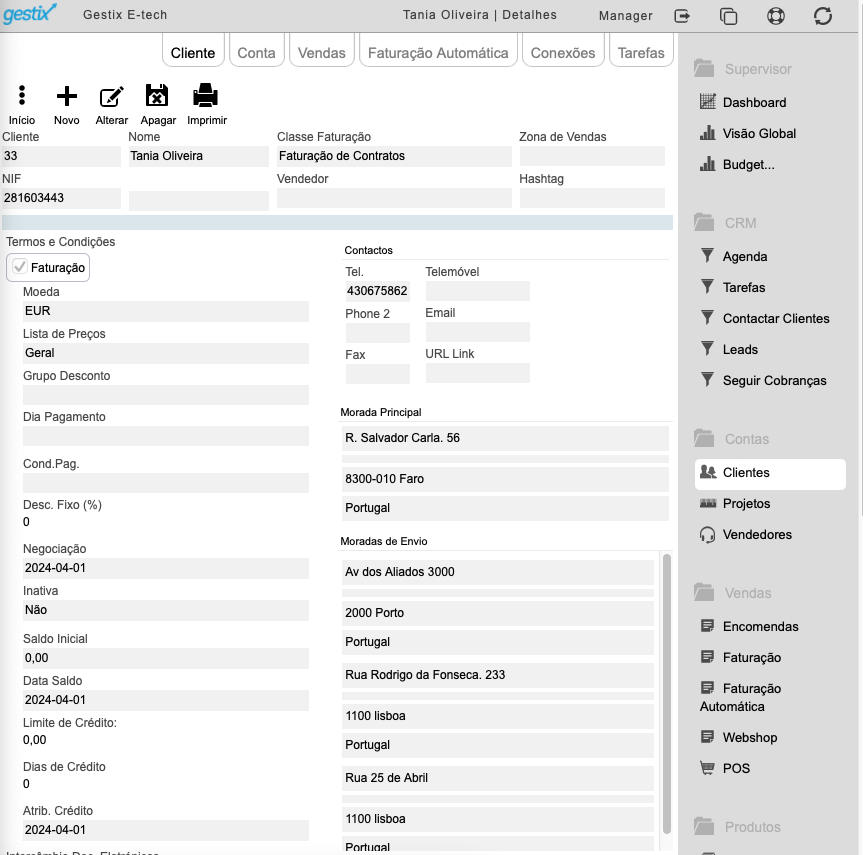Click the Inativa field Não
The image size is (863, 855).
[x=166, y=610]
